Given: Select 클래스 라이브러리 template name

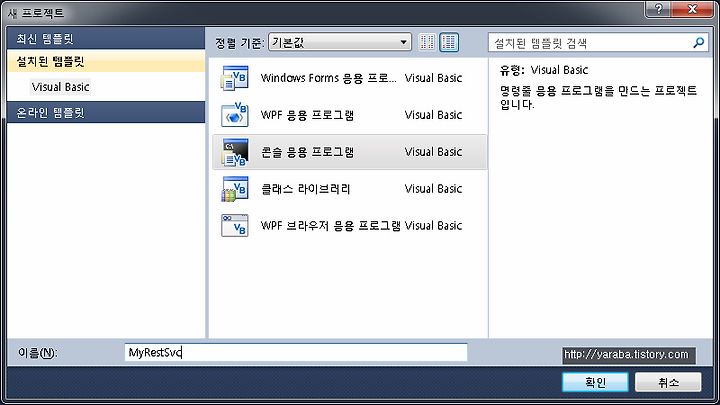Looking at the screenshot, I should (305, 189).
